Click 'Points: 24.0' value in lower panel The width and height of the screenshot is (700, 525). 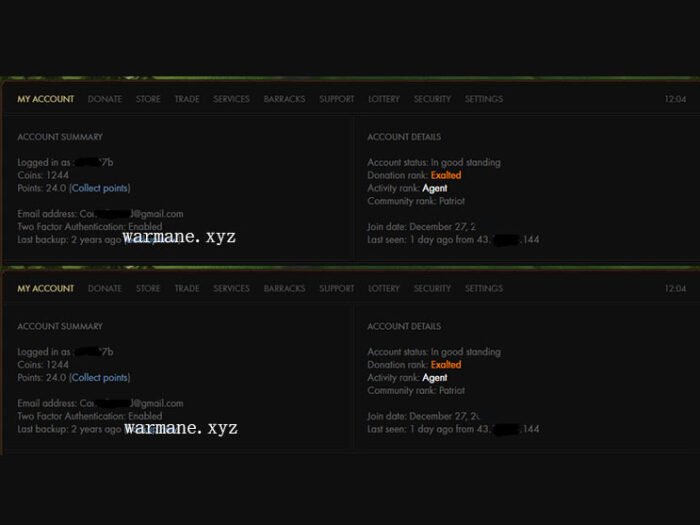[42, 377]
